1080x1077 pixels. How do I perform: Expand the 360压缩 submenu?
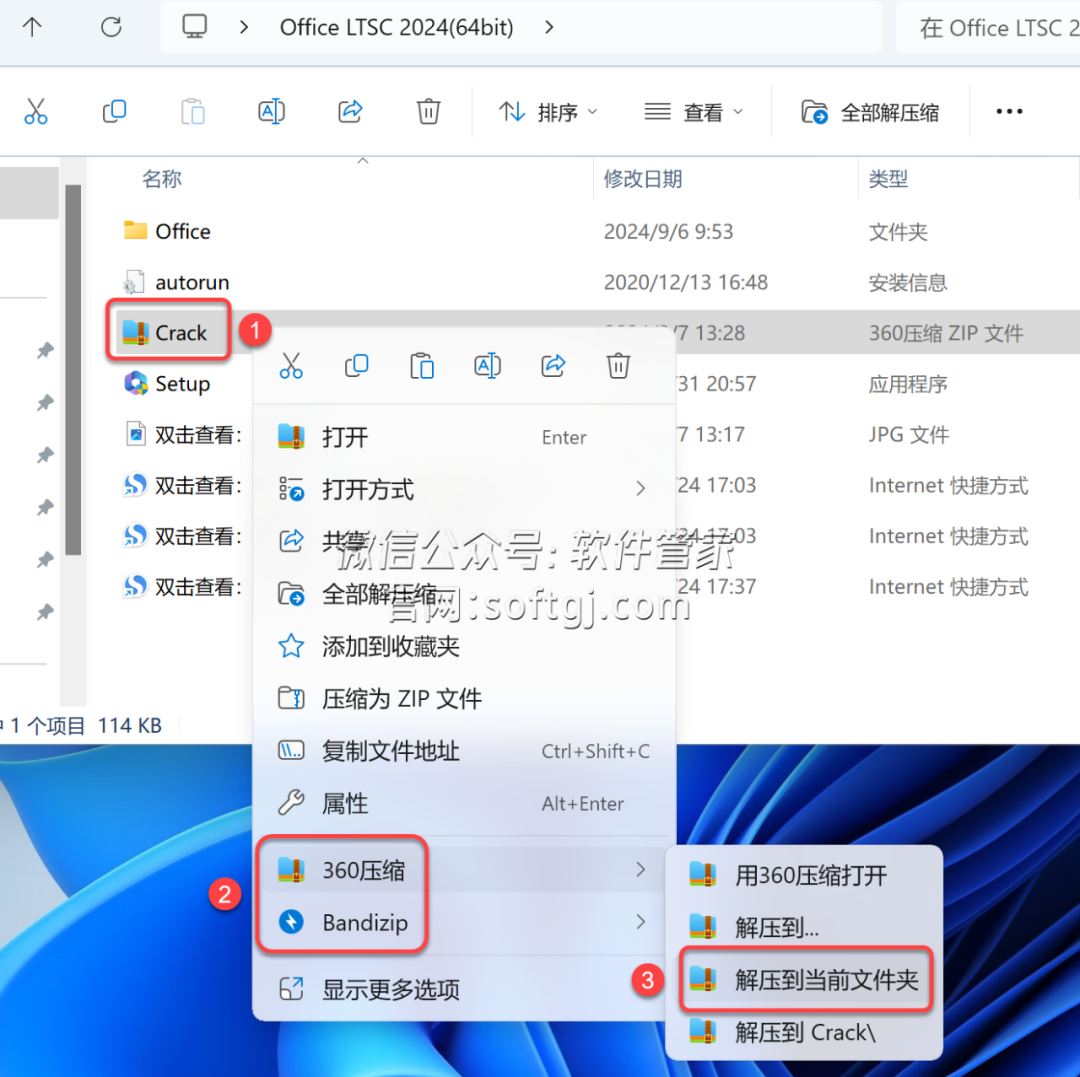pos(464,870)
